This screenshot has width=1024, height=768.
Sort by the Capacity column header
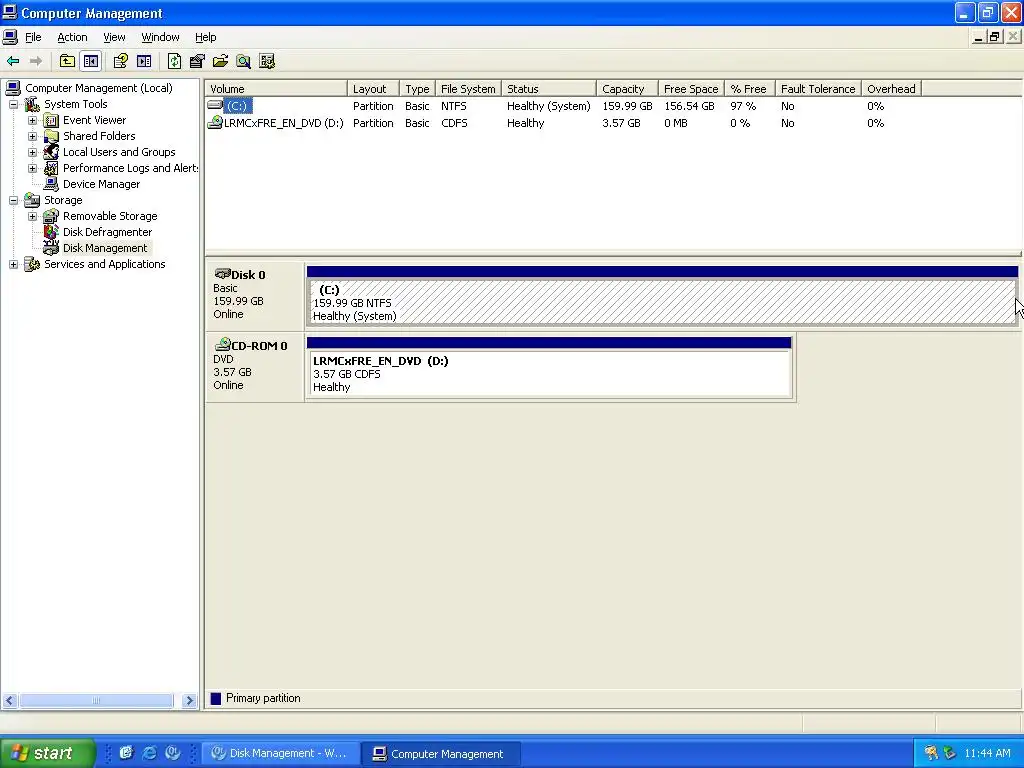tap(627, 89)
